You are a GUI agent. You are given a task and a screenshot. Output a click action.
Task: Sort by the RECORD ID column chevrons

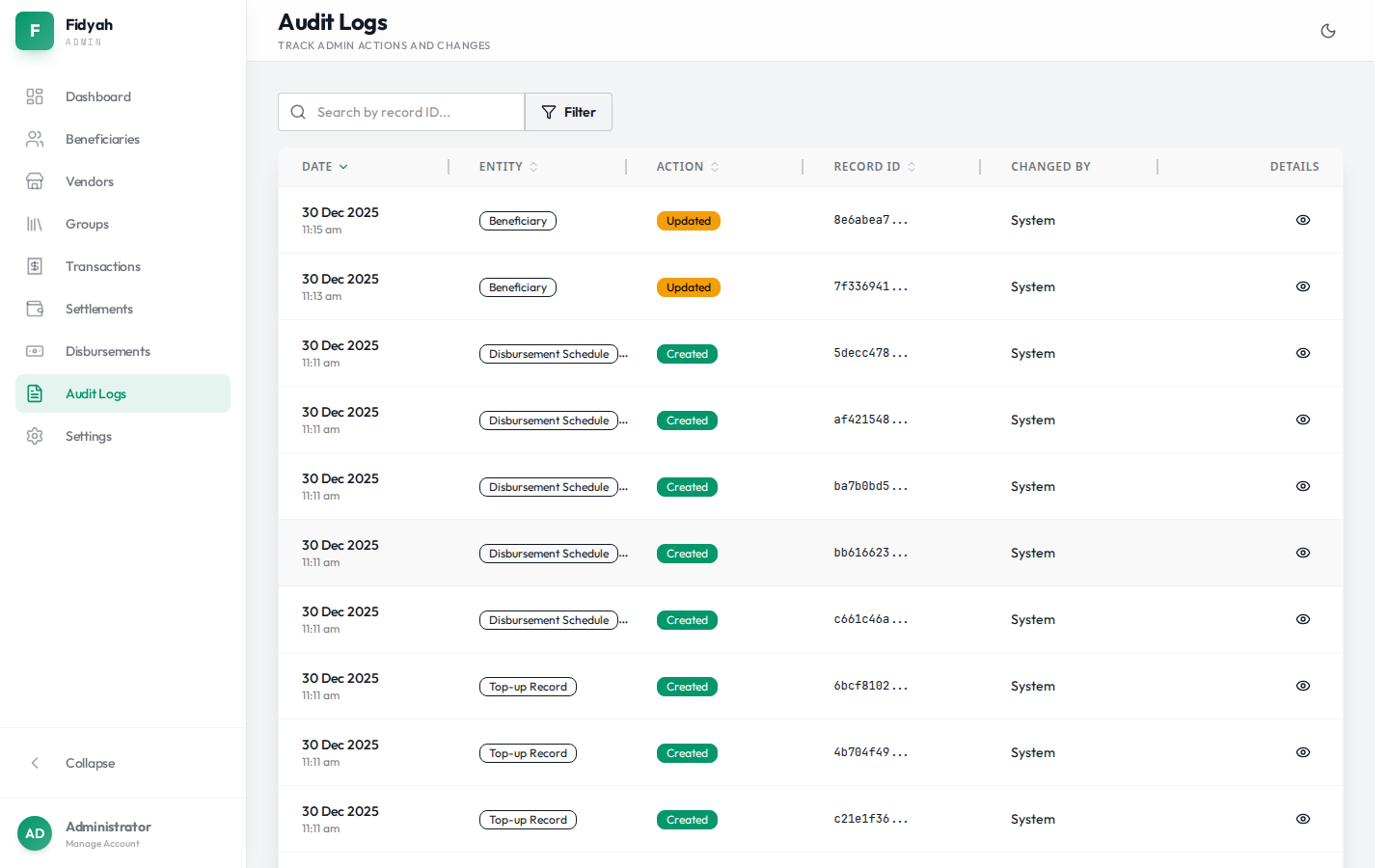click(910, 166)
